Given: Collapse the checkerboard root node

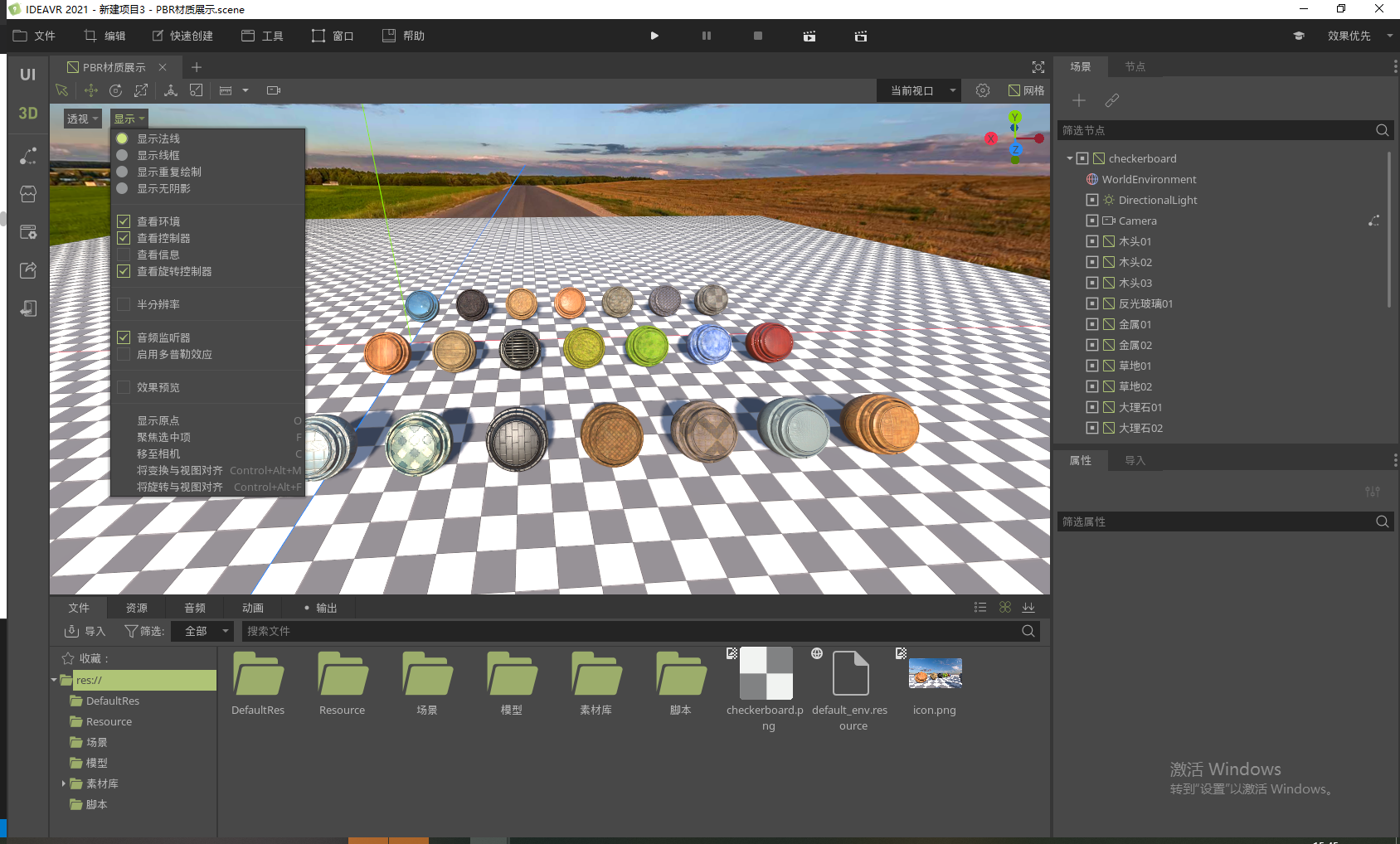Looking at the screenshot, I should [x=1070, y=158].
